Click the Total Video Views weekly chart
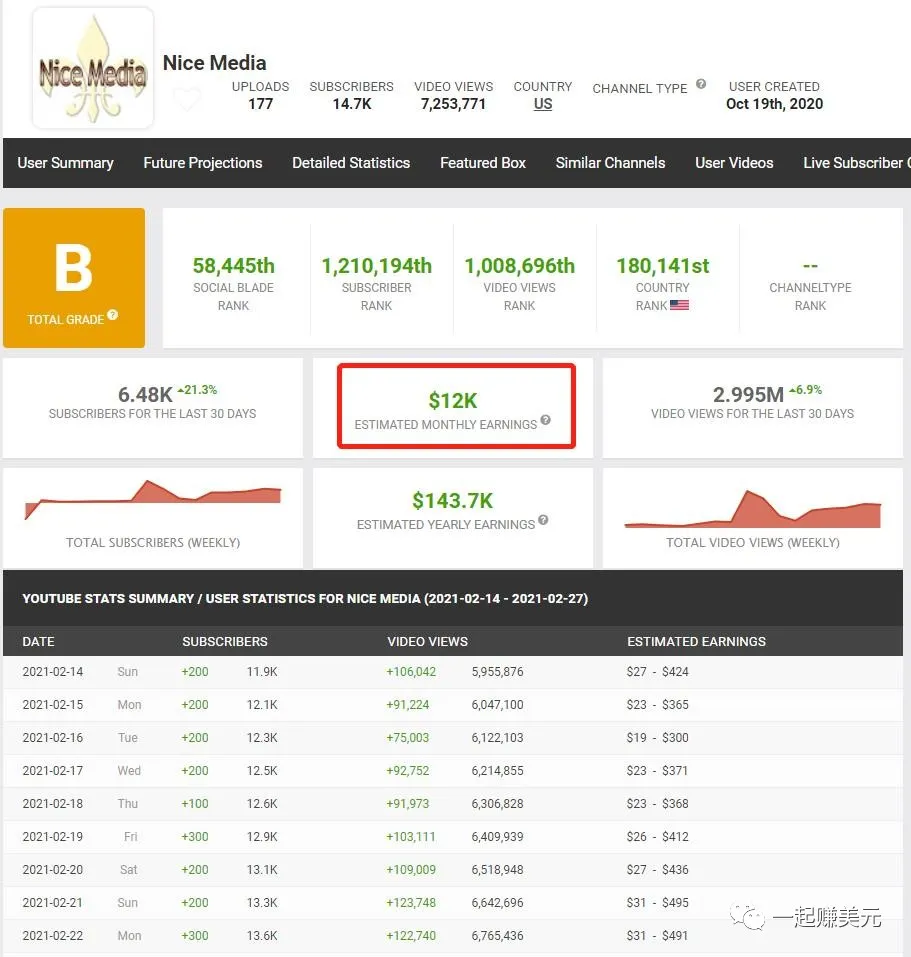Screen dimensions: 911x957 coord(752,509)
